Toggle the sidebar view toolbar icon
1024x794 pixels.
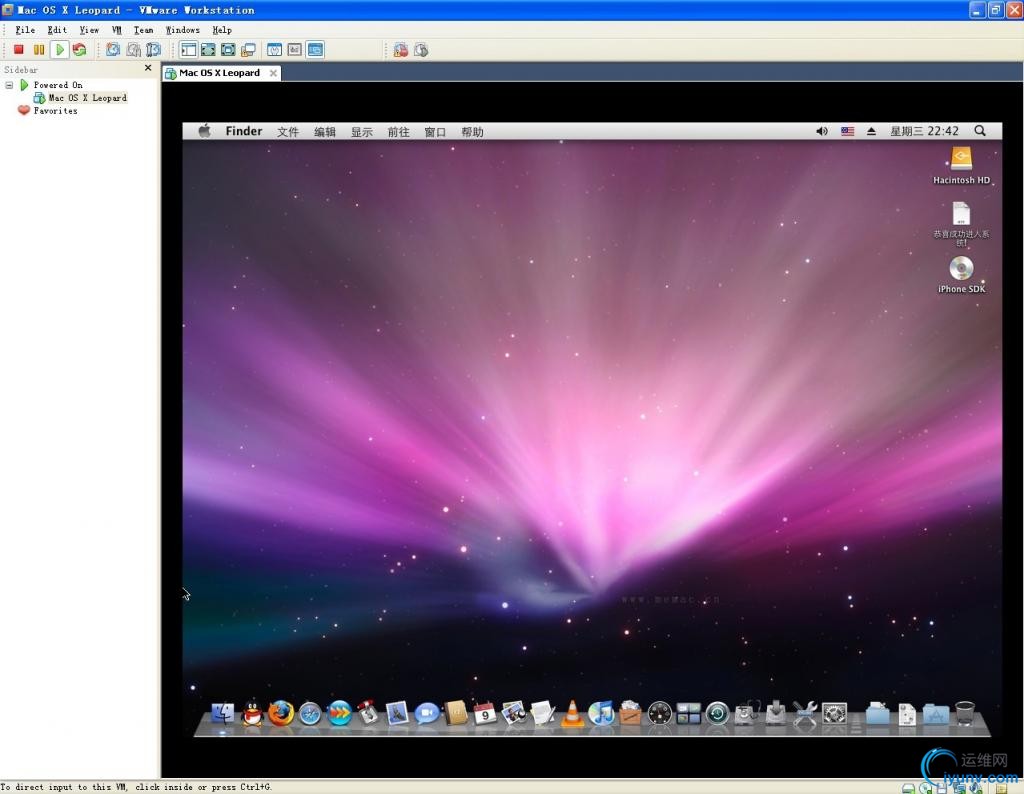[x=189, y=50]
